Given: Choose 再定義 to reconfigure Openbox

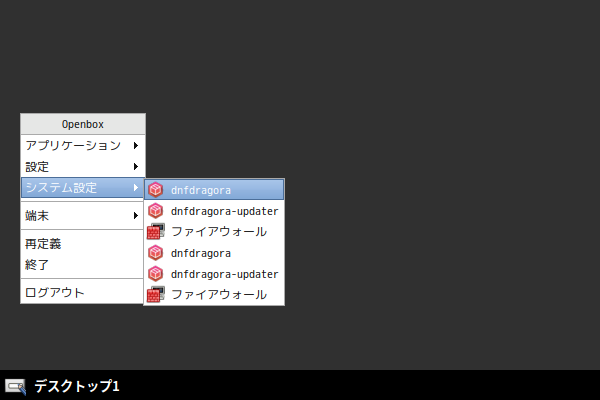Looking at the screenshot, I should click(83, 244).
